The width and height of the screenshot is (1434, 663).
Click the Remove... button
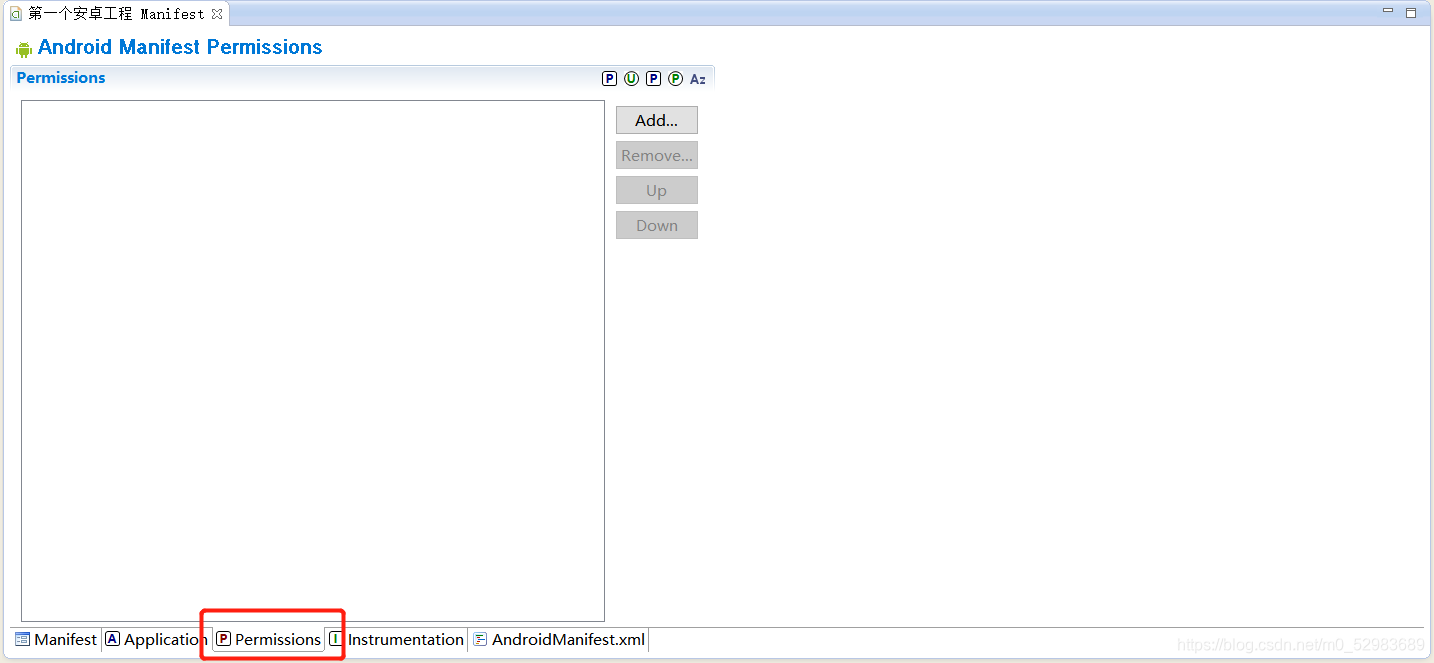(x=656, y=155)
